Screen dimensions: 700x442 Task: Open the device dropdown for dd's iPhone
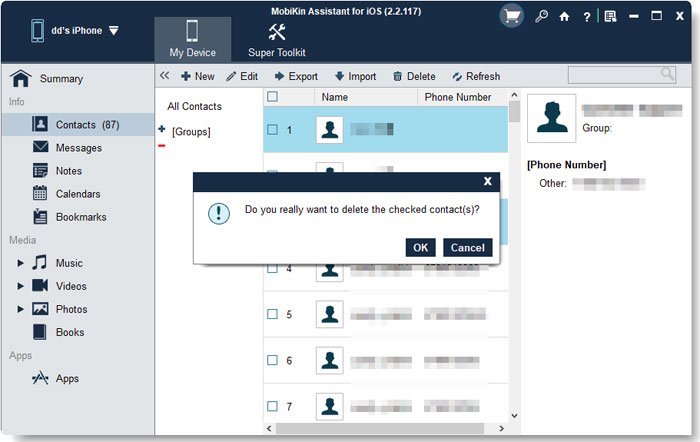(114, 30)
